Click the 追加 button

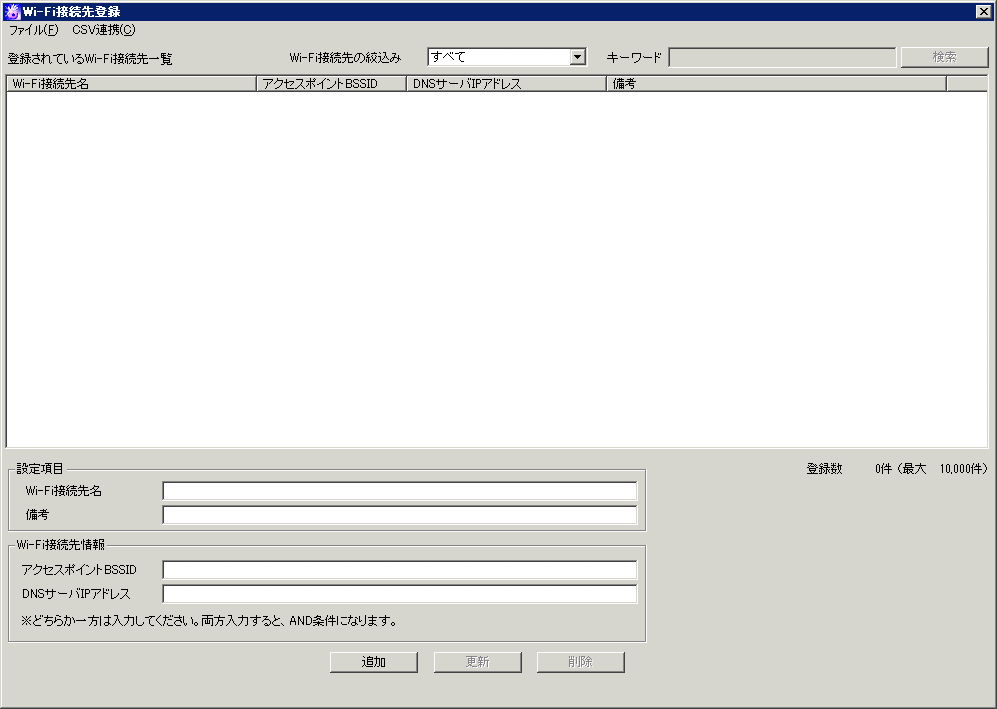[374, 662]
